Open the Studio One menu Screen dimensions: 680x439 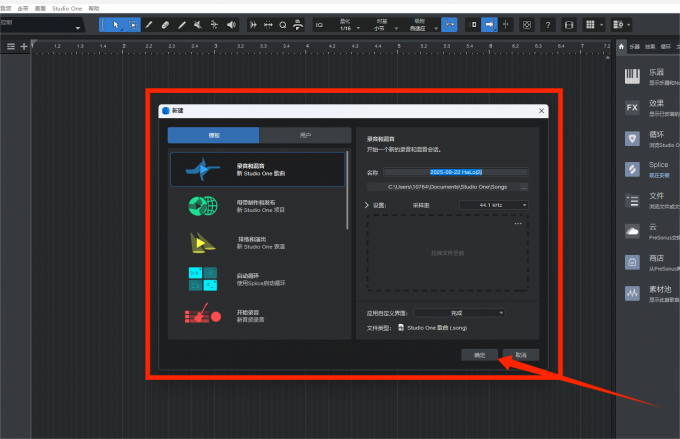[67, 6]
